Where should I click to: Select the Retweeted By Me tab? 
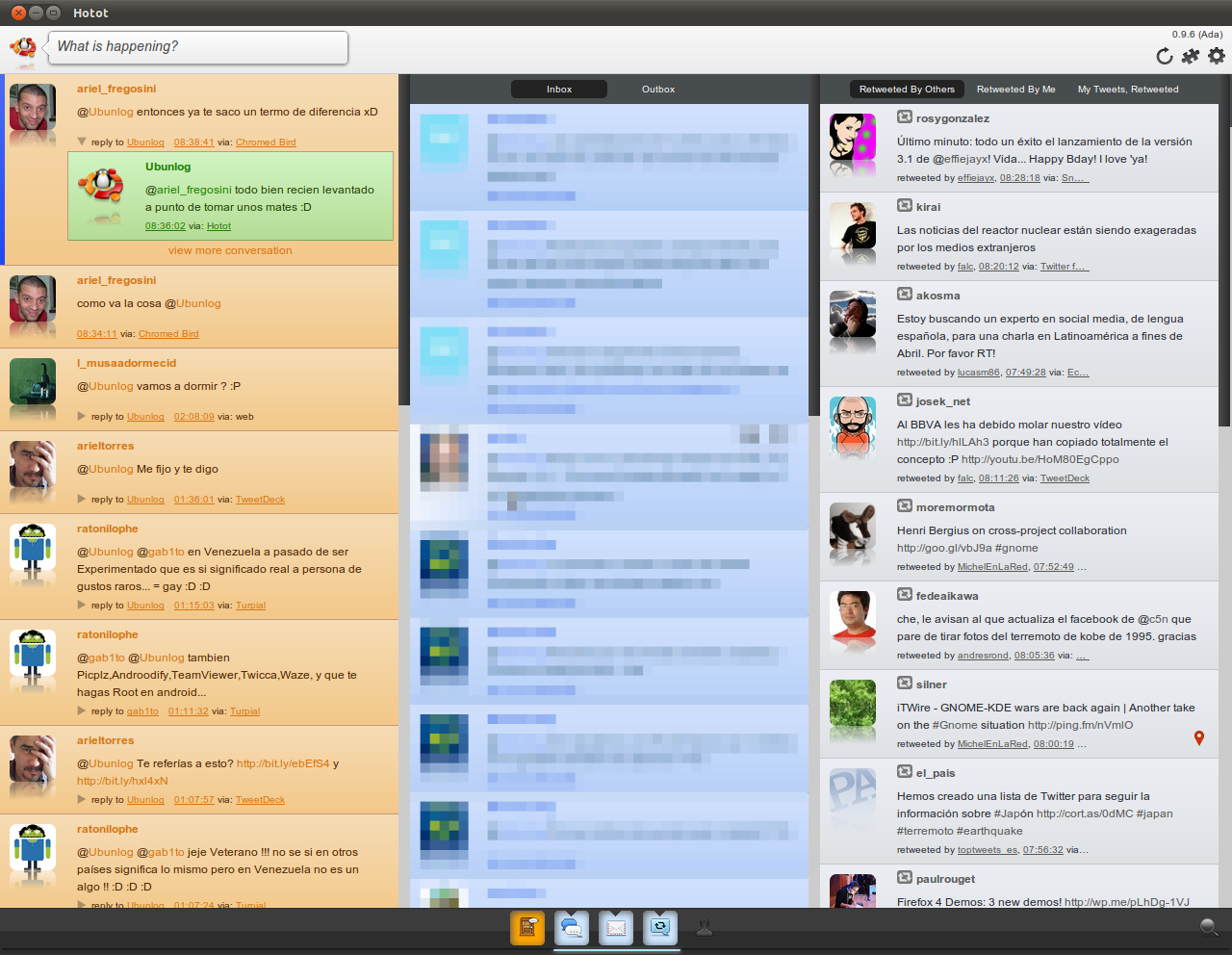tap(1015, 90)
